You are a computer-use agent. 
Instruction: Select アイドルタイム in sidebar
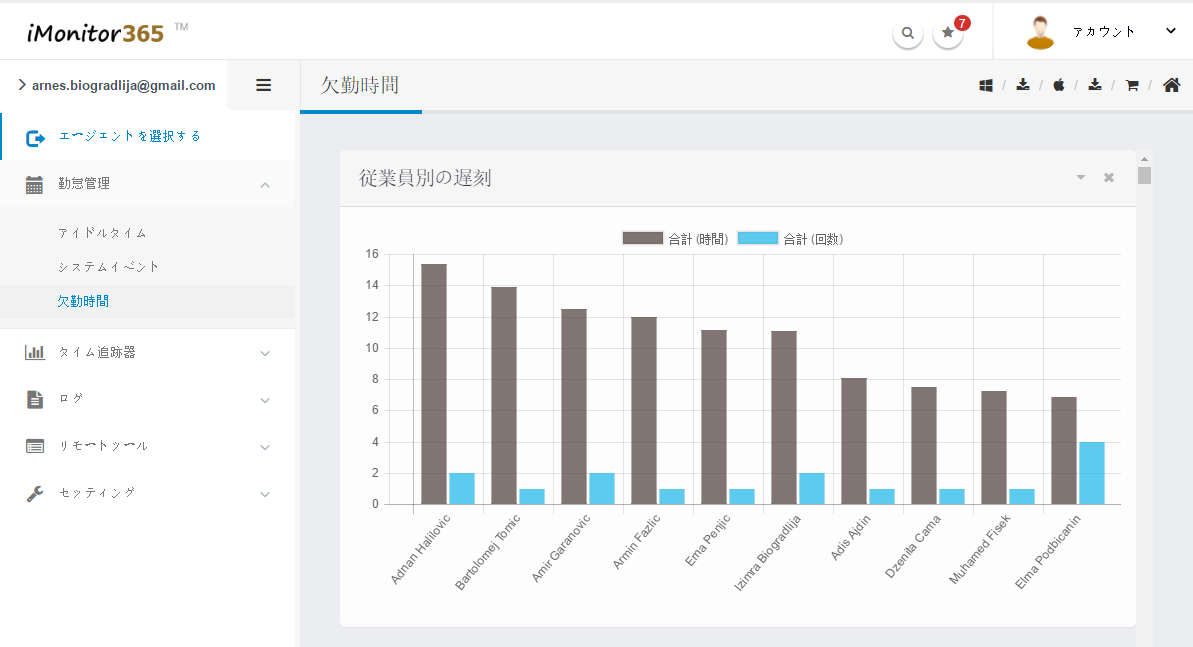click(102, 233)
